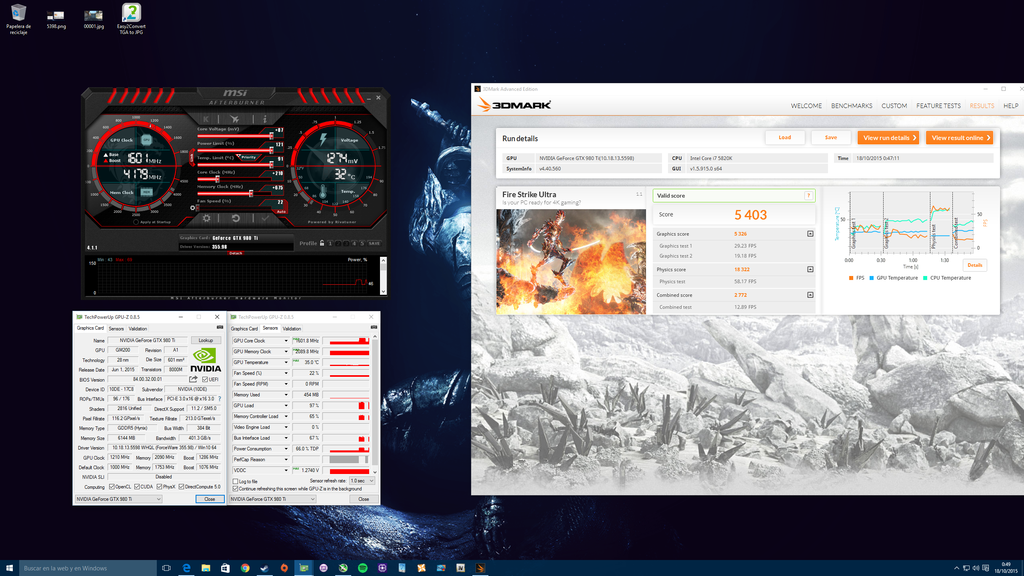Open MSI Afterburner settings gear
Viewport: 1024px width, 576px height.
pyautogui.click(x=206, y=219)
